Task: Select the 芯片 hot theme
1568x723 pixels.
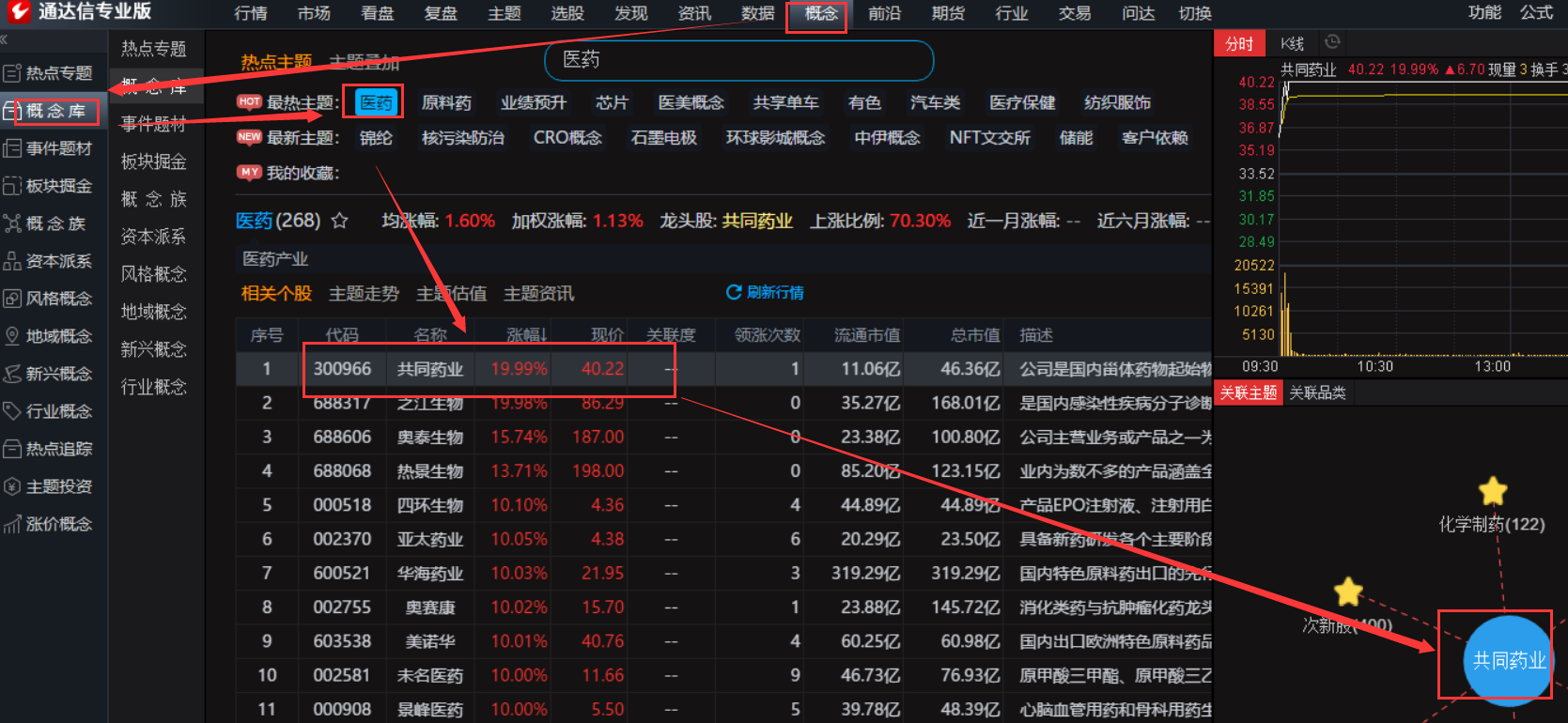Action: [612, 102]
